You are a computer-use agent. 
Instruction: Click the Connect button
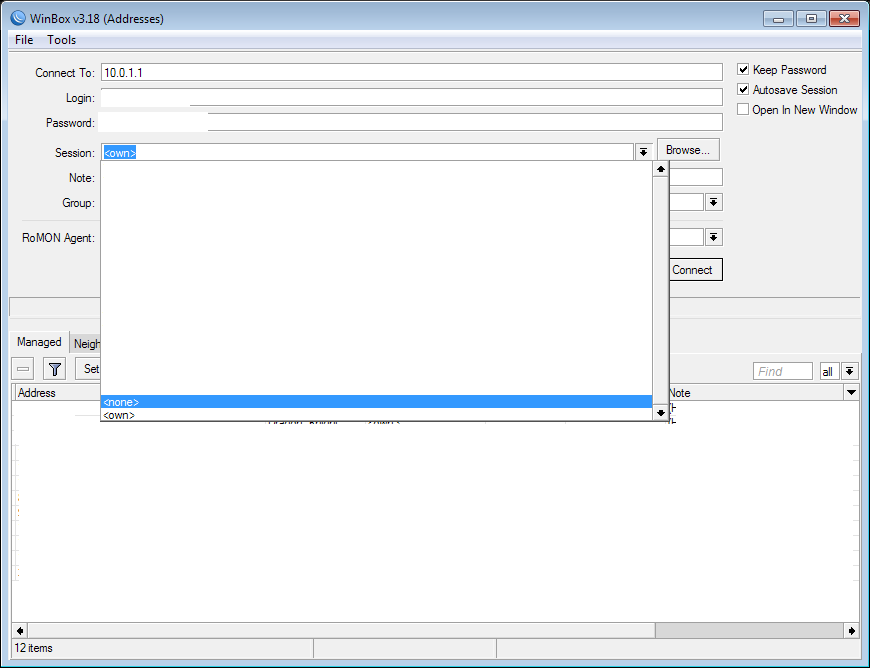696,270
